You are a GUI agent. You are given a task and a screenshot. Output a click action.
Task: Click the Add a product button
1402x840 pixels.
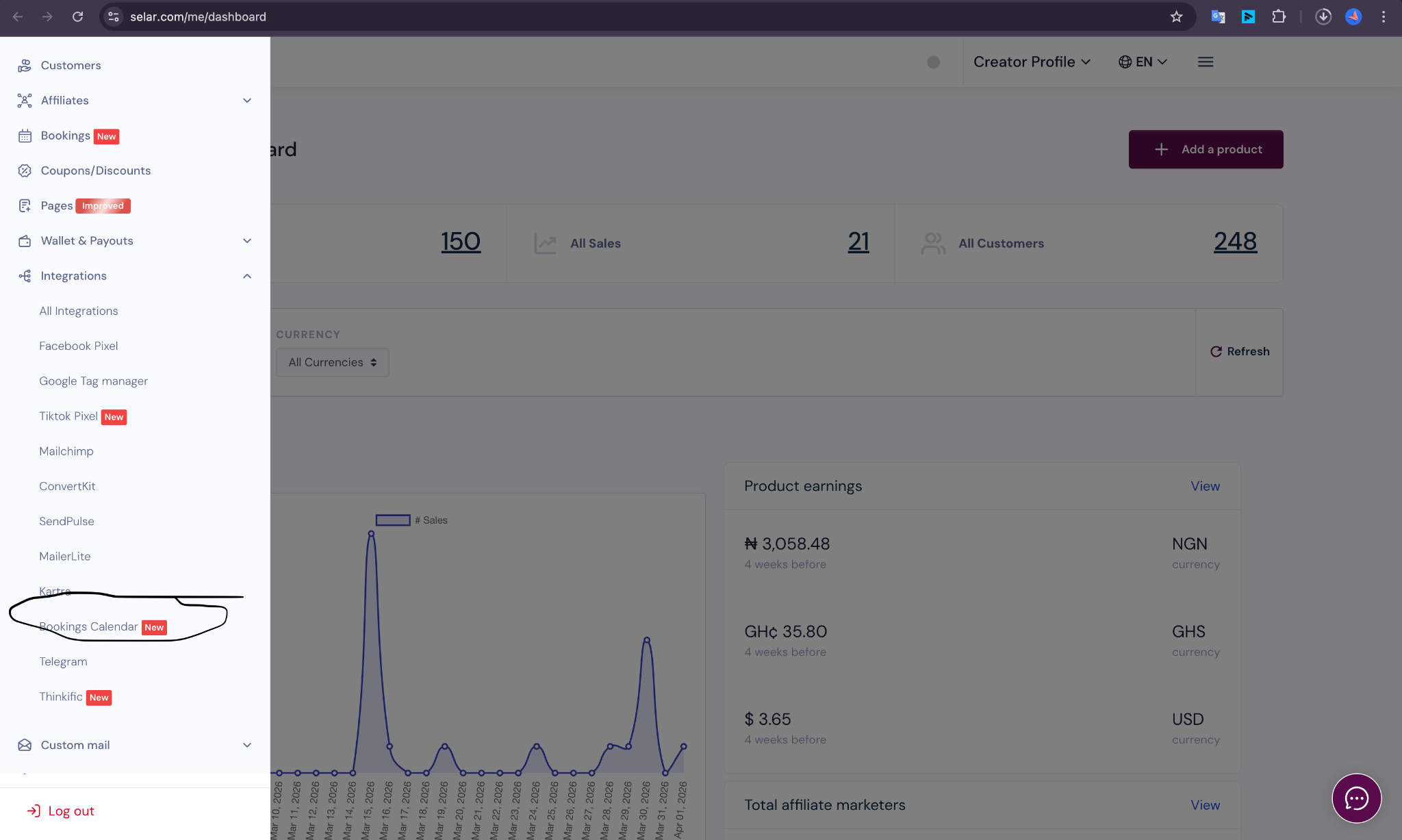[1206, 149]
